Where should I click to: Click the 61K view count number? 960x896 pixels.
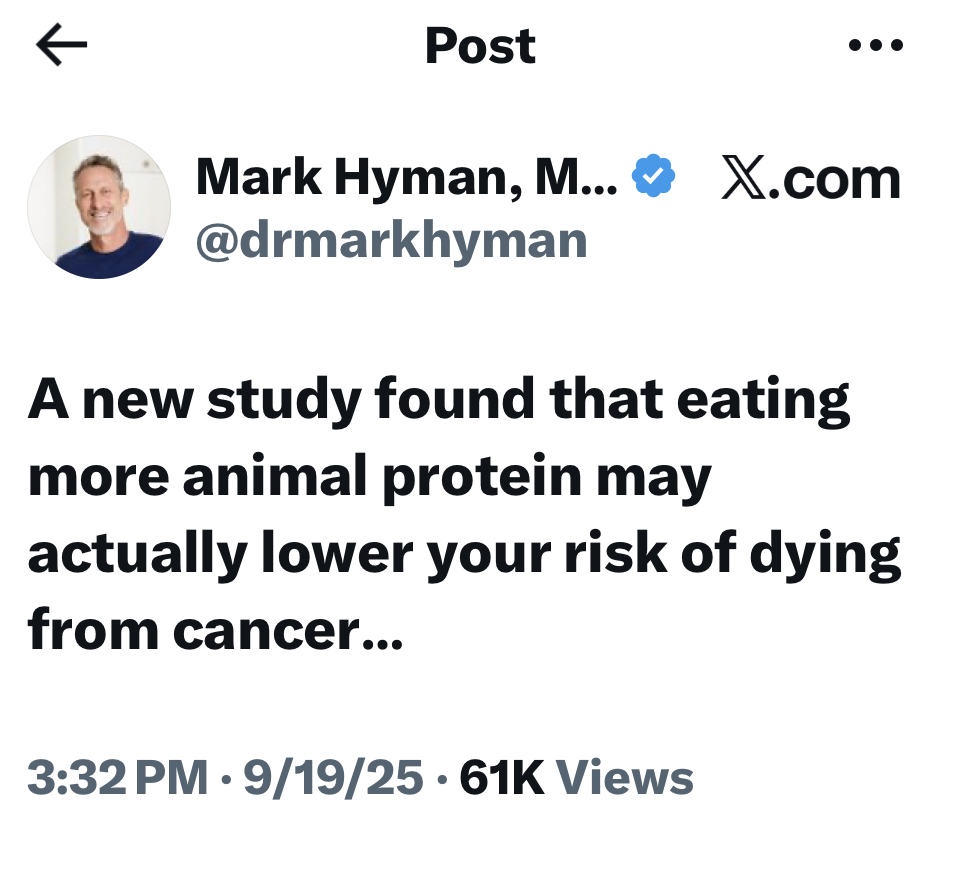pyautogui.click(x=501, y=778)
